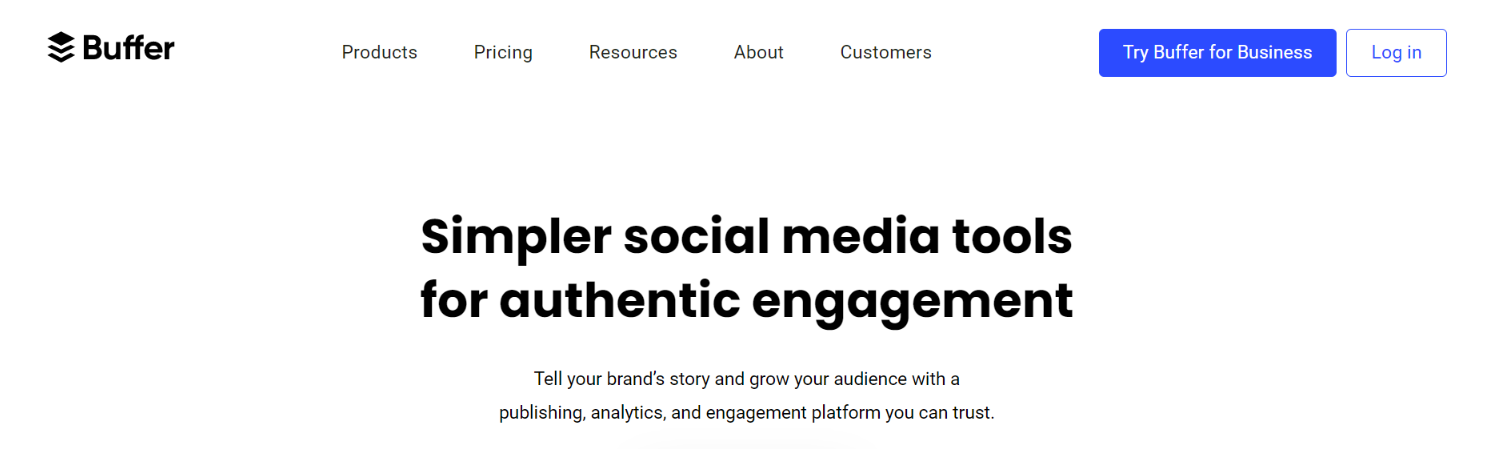Click the Buffer stacked-layers logo icon
The height and width of the screenshot is (449, 1499).
click(x=61, y=47)
